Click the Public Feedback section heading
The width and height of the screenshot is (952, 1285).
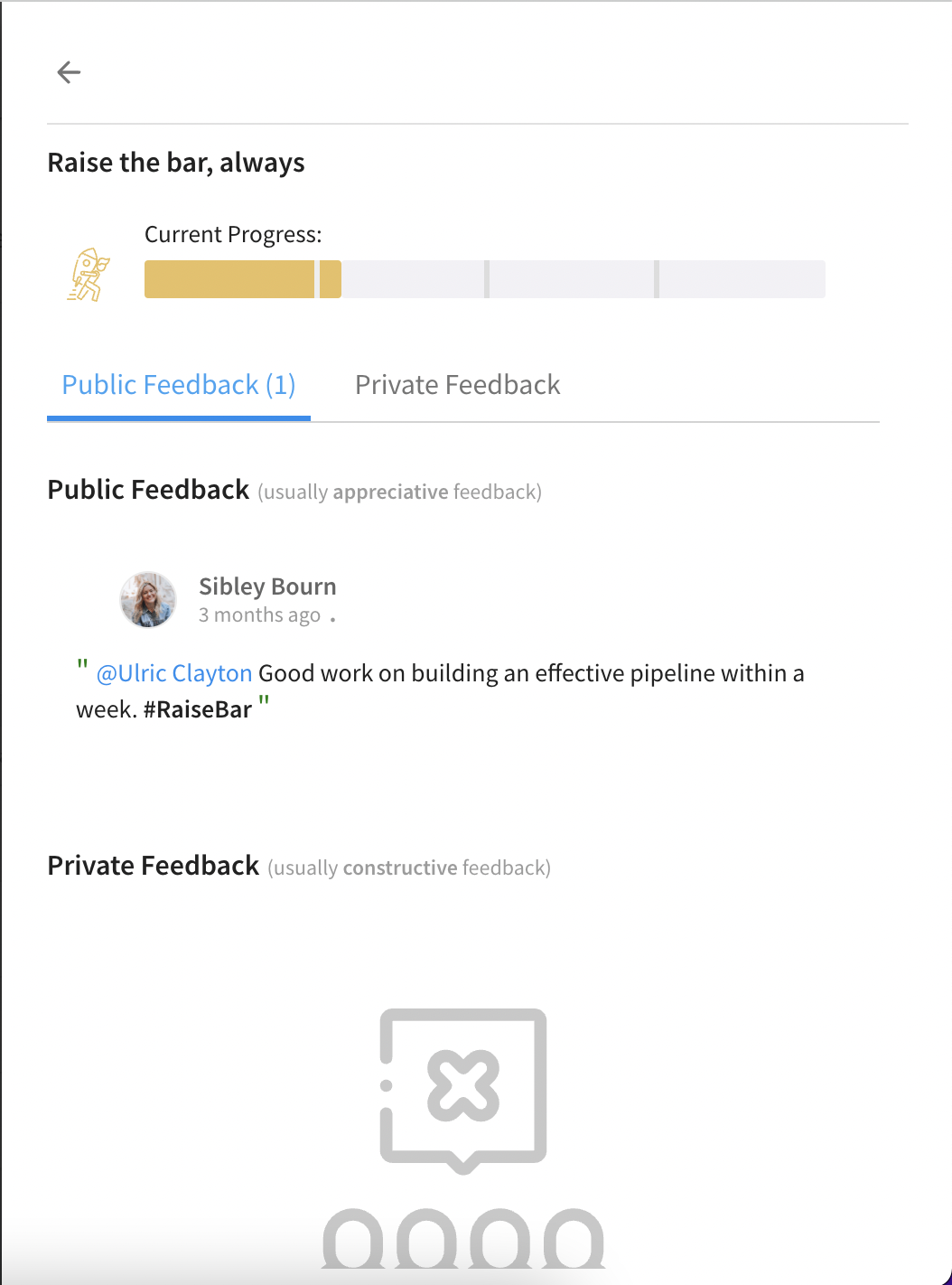tap(148, 490)
